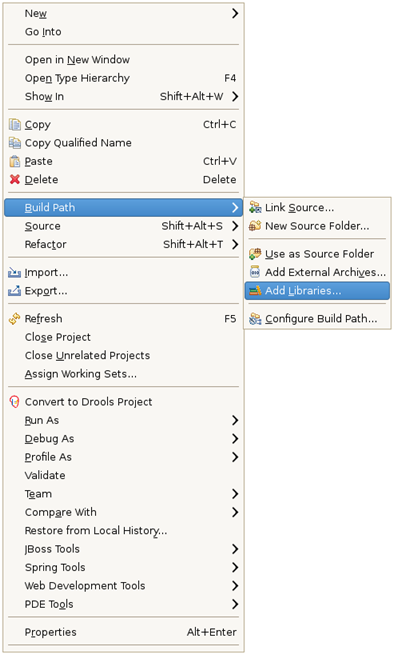Click the Add External Archives jar icon
This screenshot has width=393, height=654.
point(255,272)
